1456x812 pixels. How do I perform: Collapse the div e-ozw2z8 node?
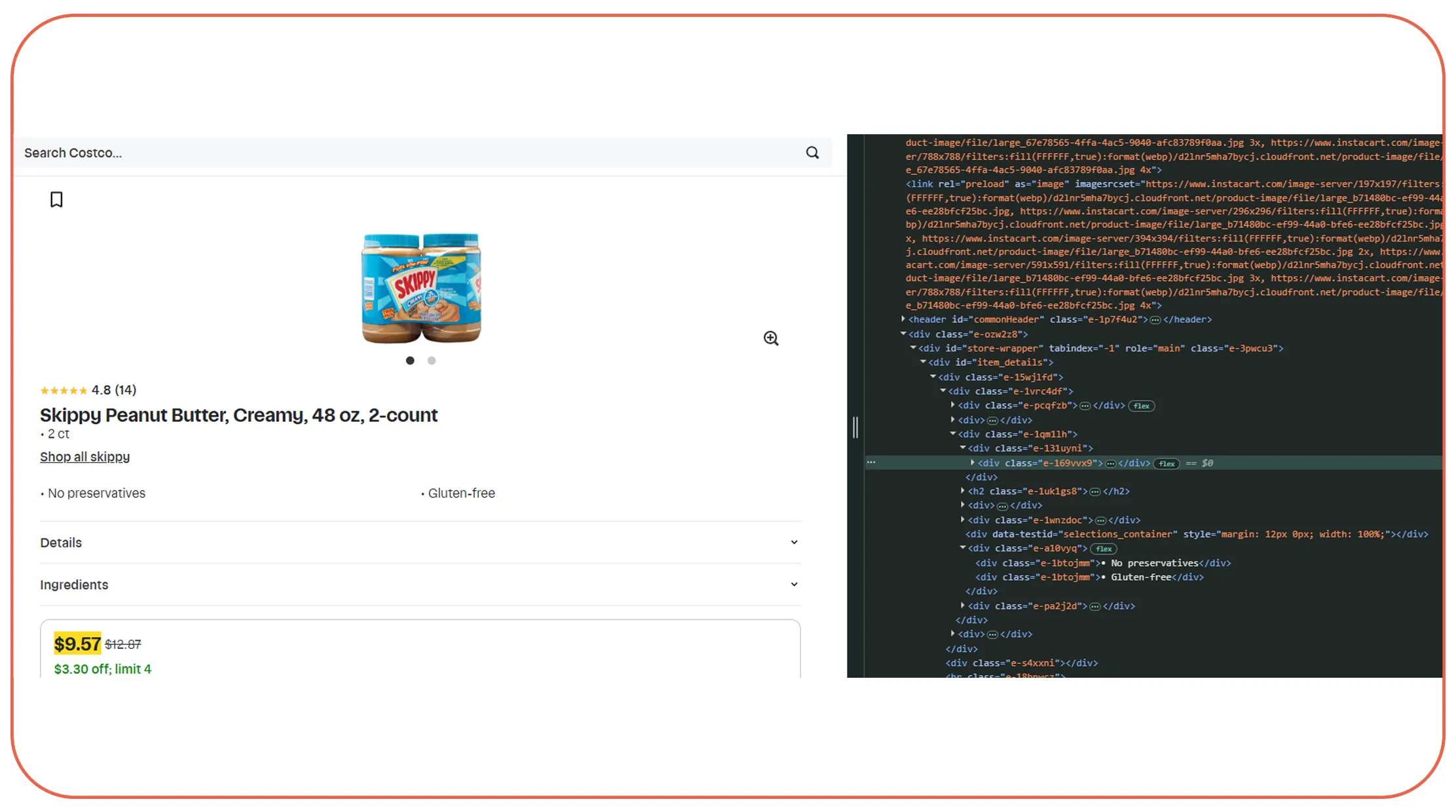point(903,333)
